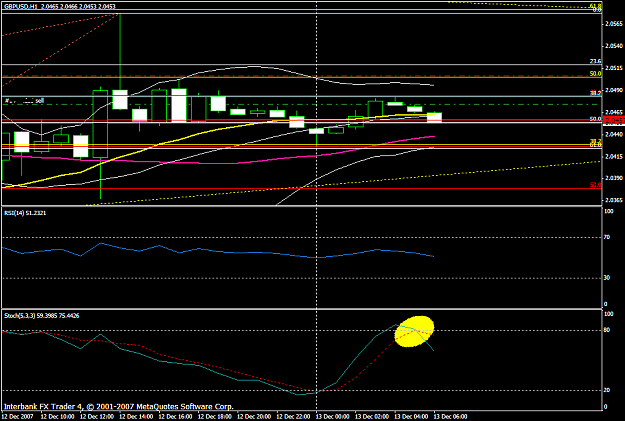Image resolution: width=625 pixels, height=421 pixels.
Task: Click the red current price tag on axis
Action: 614,120
